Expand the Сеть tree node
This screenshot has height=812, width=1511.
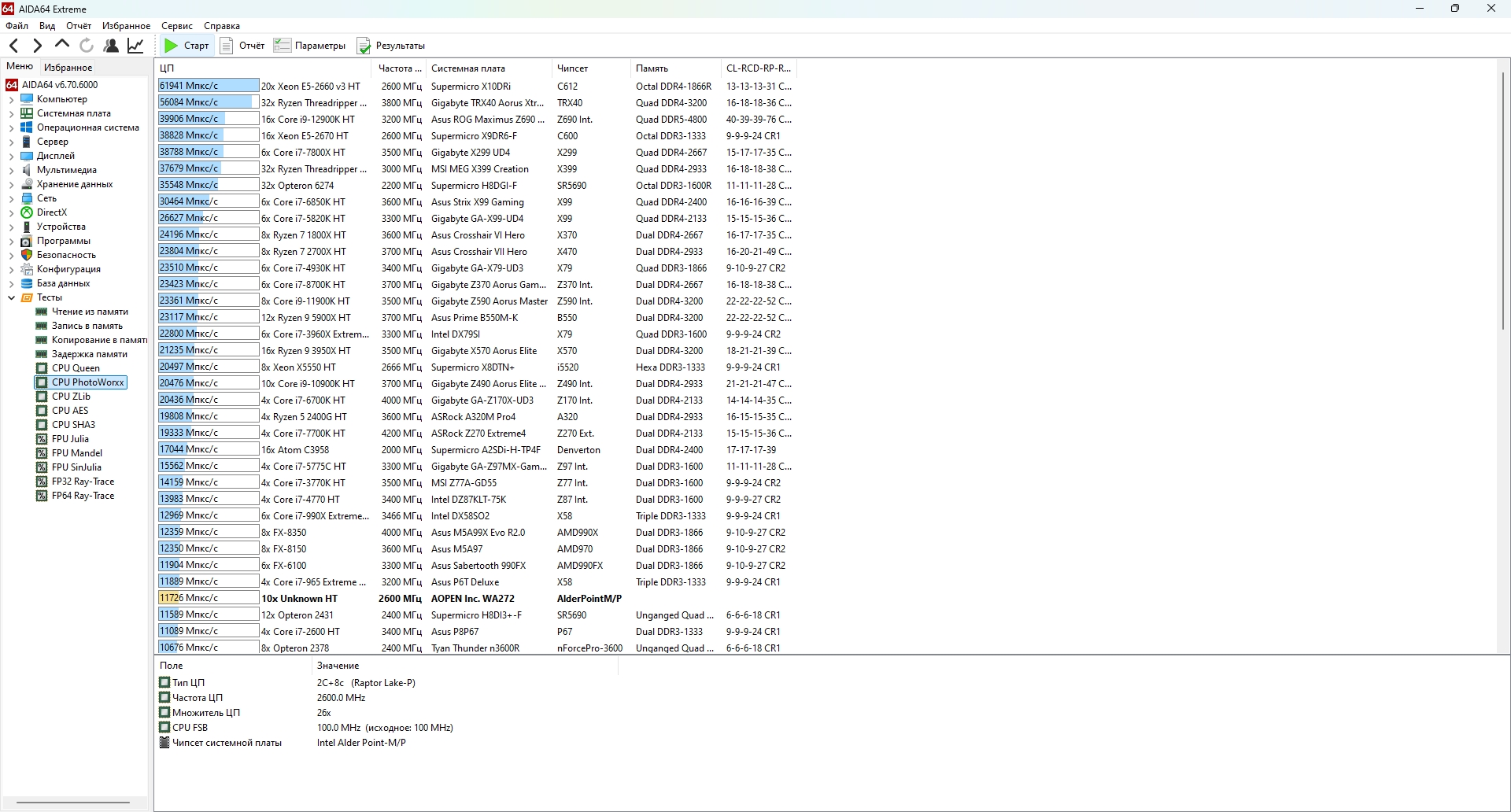click(x=11, y=199)
